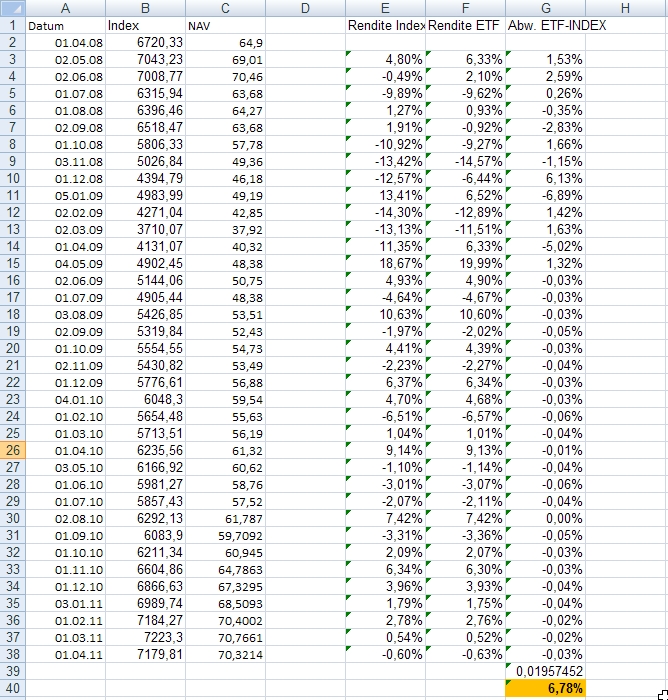The image size is (668, 700).
Task: Select row header 40
Action: [13, 688]
